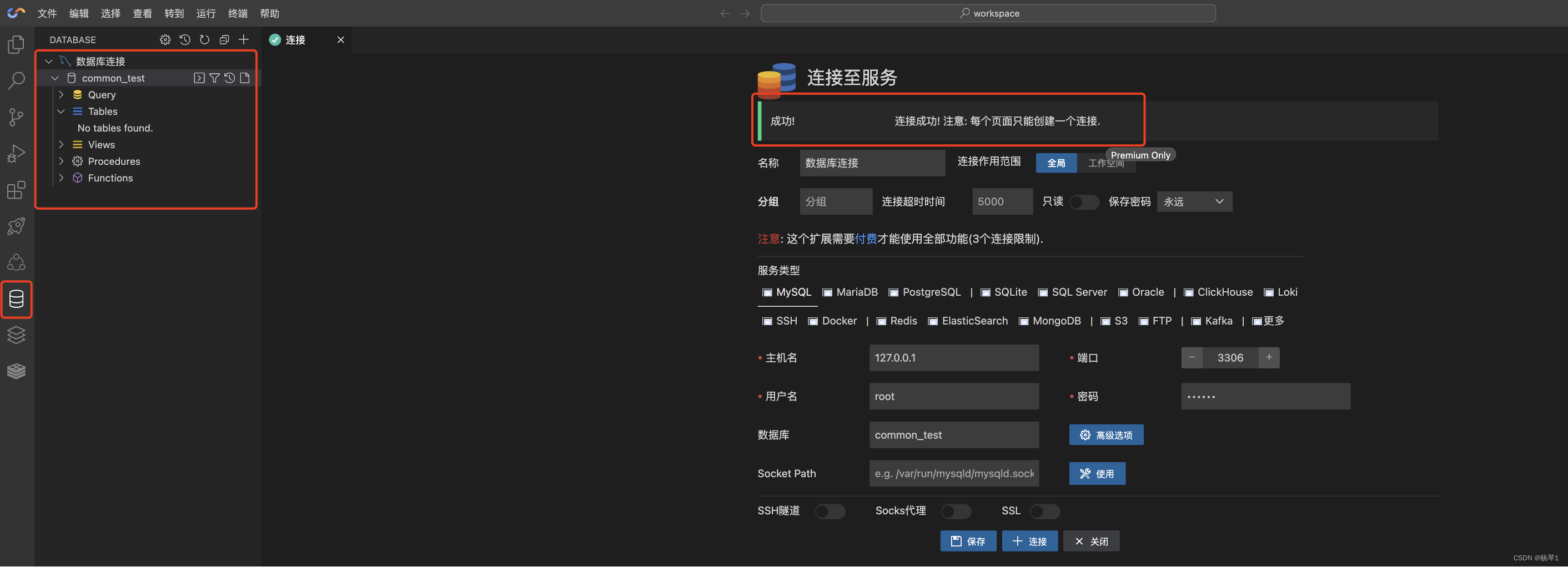The image size is (1568, 567).
Task: Open 高级选项 advanced options
Action: tap(1106, 435)
